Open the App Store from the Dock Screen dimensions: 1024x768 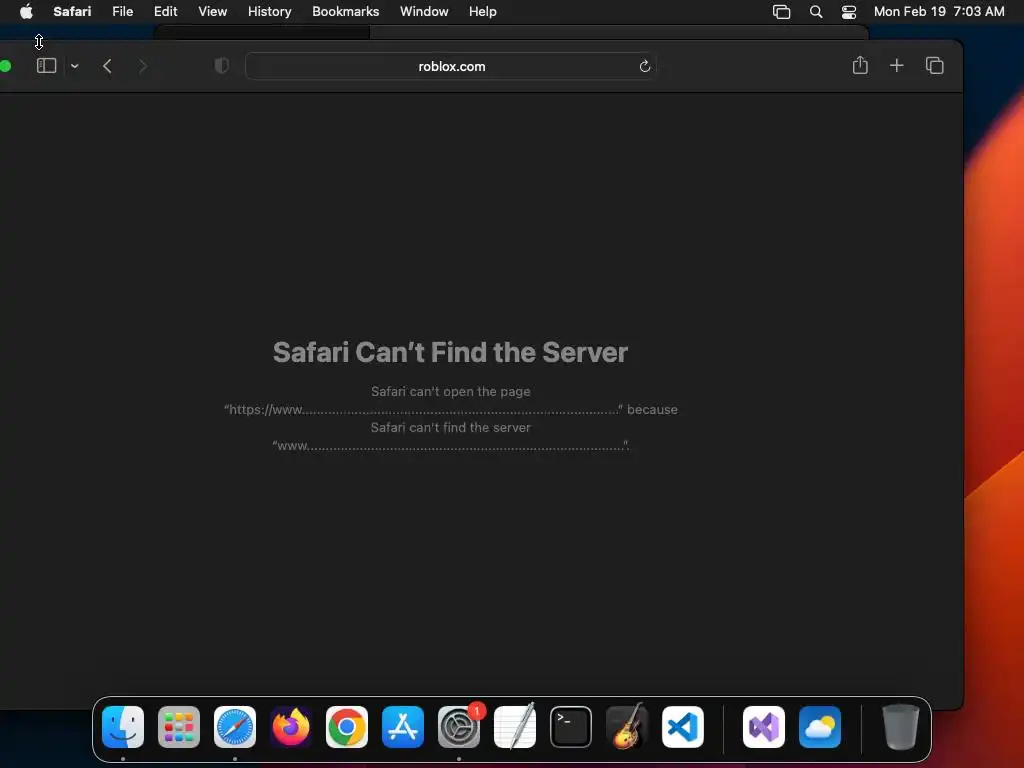(x=403, y=727)
